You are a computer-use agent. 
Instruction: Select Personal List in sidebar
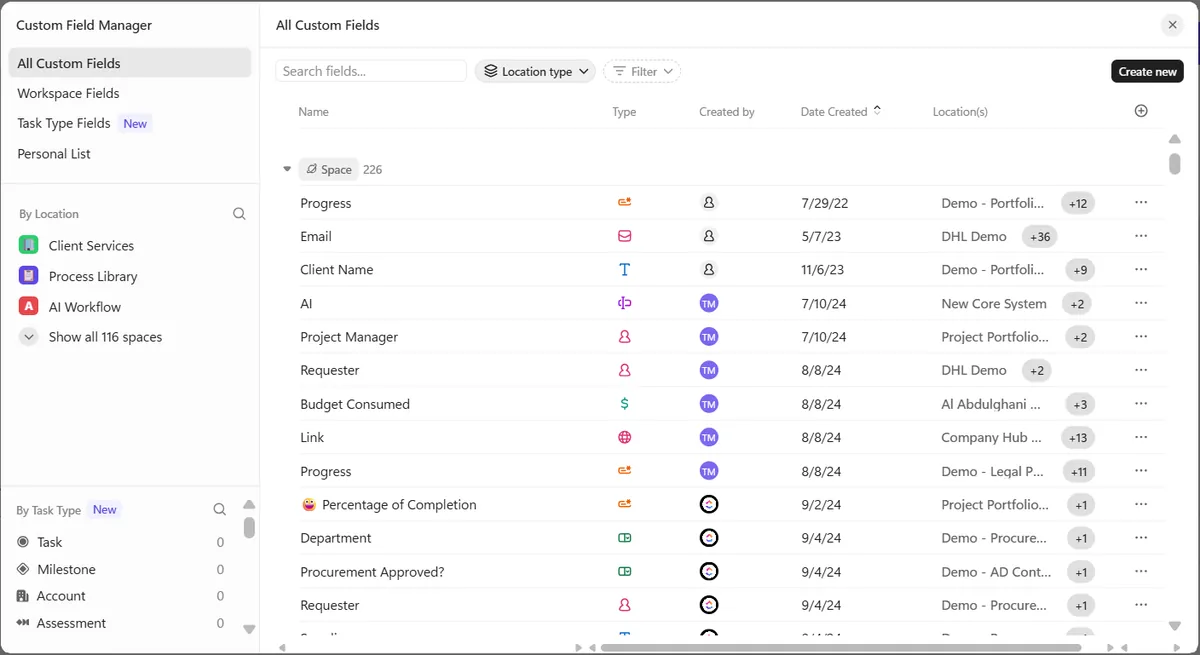pos(54,154)
